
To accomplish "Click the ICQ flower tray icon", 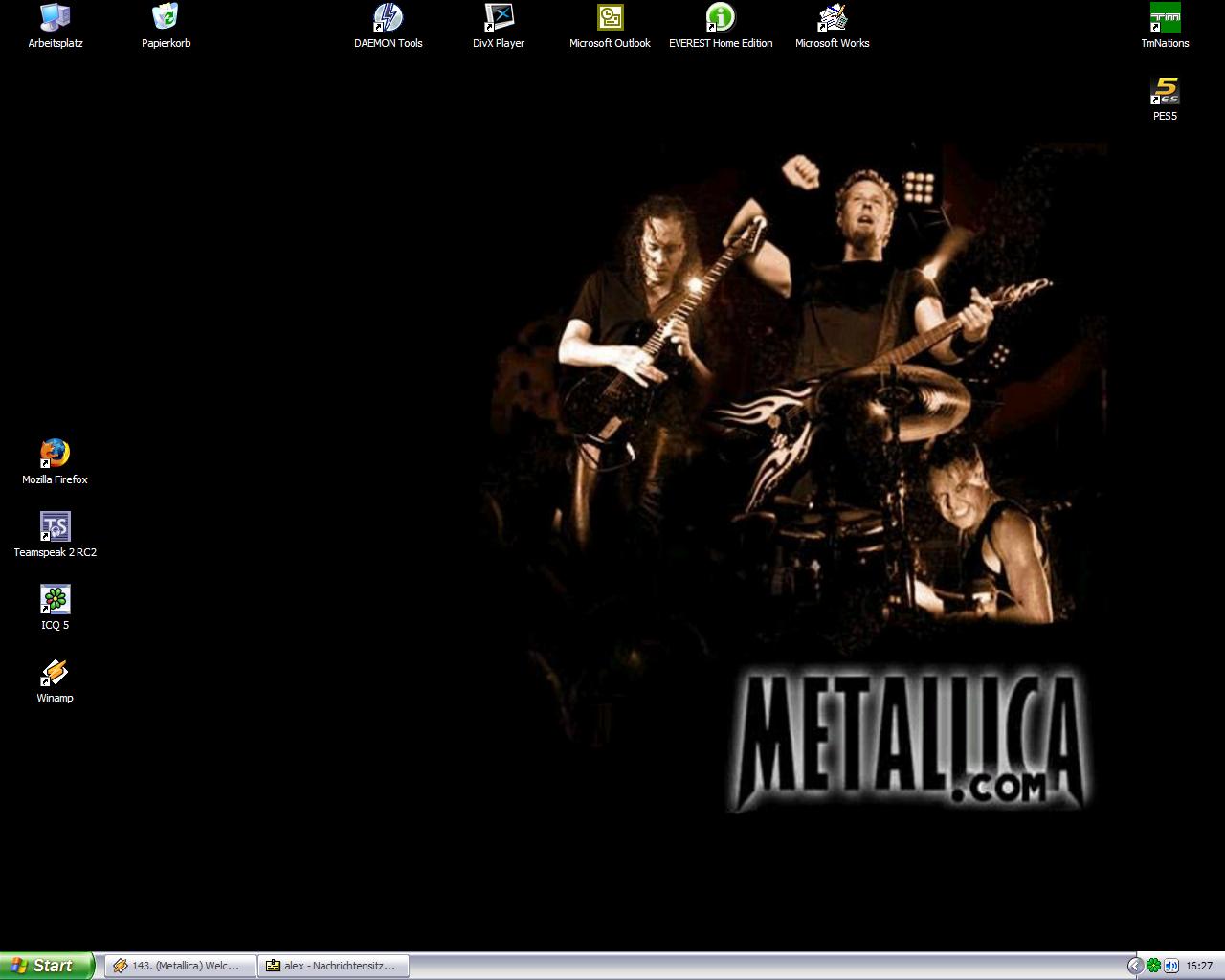I will 1153,966.
